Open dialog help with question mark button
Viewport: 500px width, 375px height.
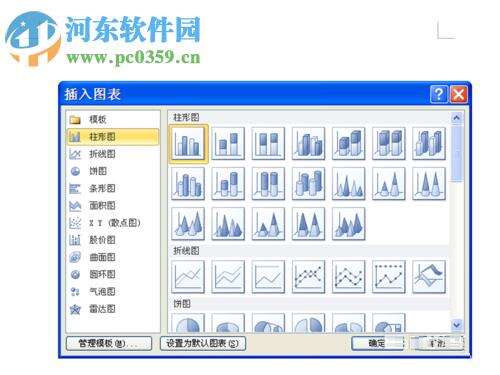click(x=439, y=94)
